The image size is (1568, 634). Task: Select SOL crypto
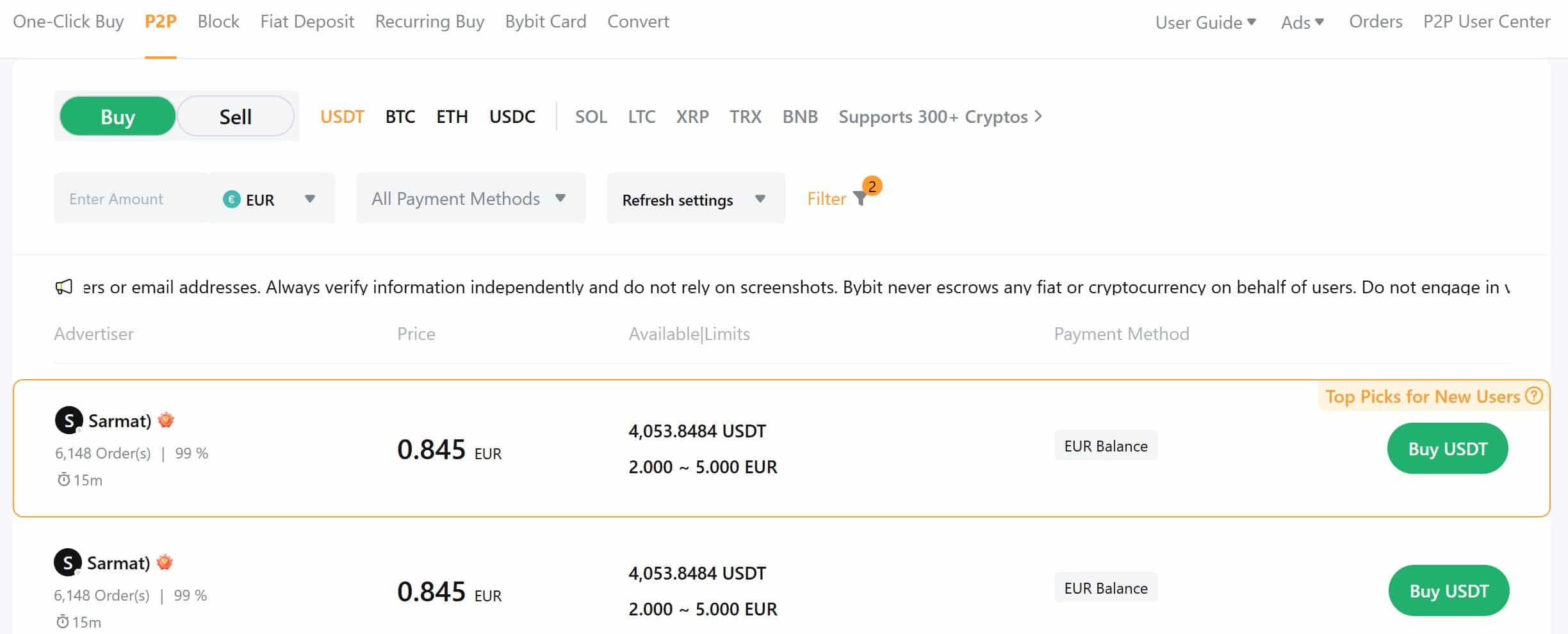[591, 117]
